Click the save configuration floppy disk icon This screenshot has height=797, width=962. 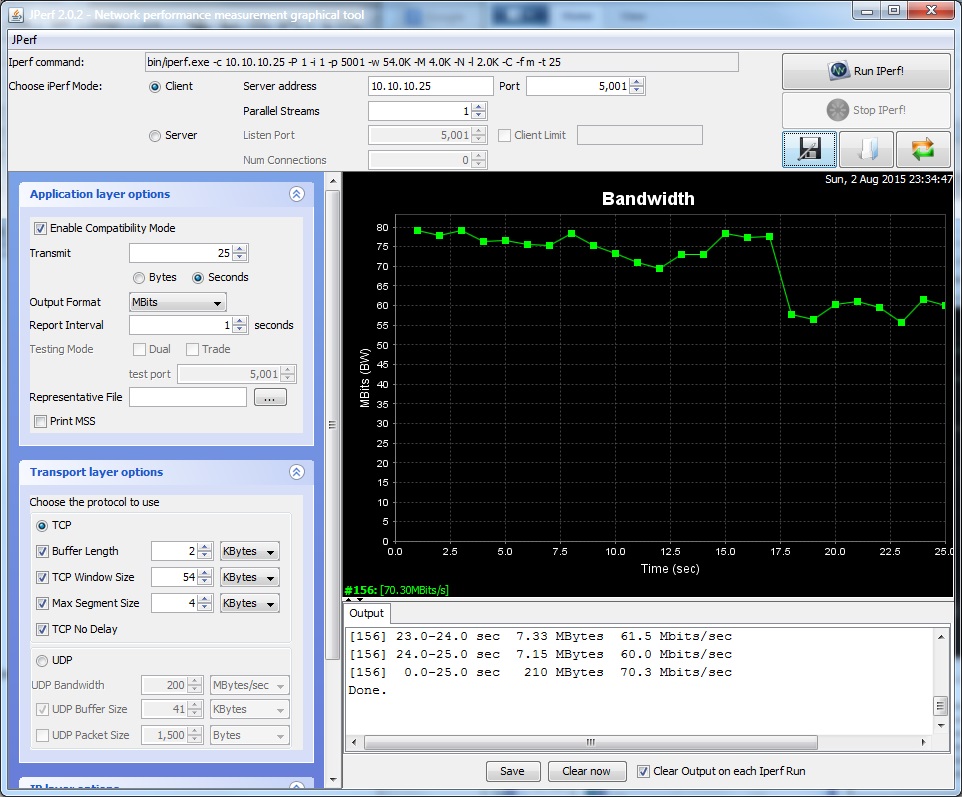[x=809, y=149]
